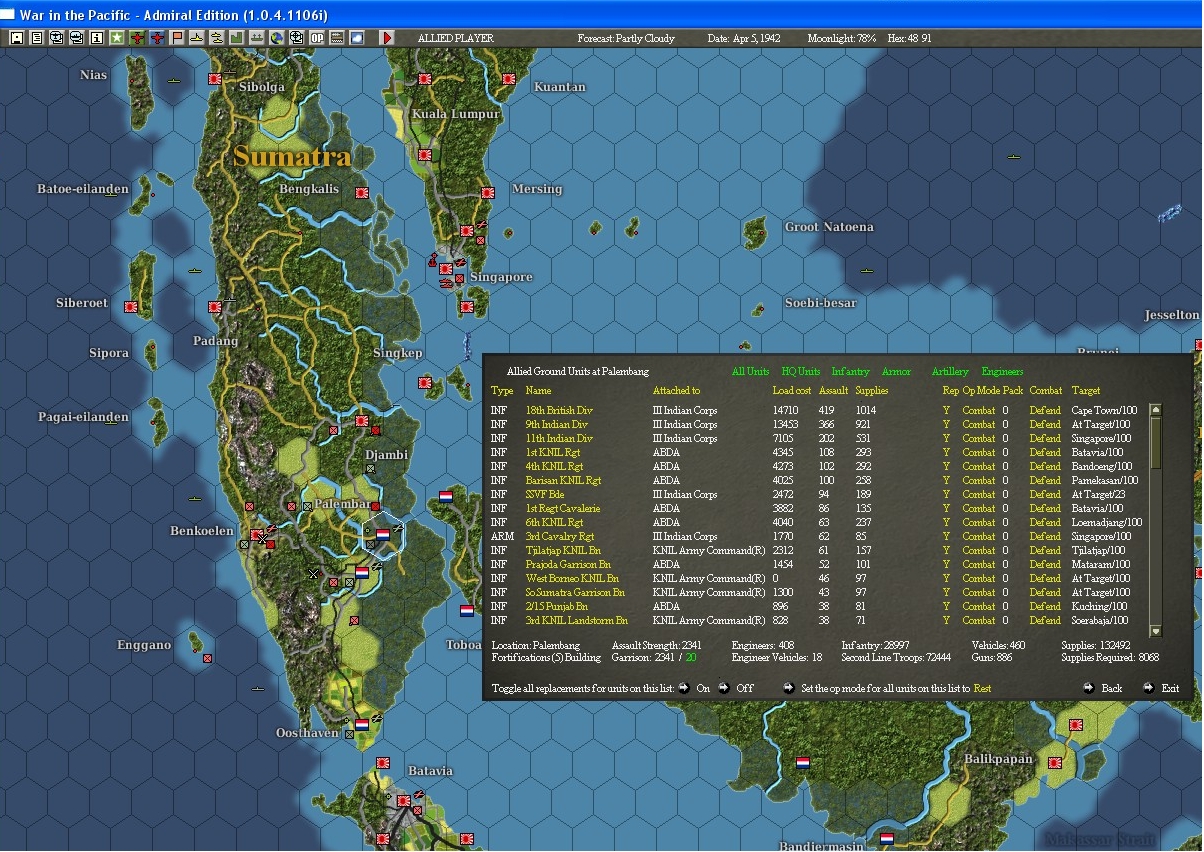
Task: Click the Dutch flag at Palembang hex
Action: (382, 535)
